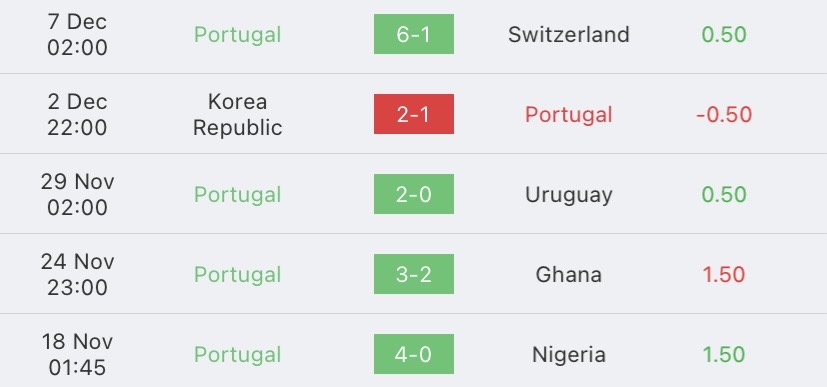827x387 pixels.
Task: Select Uruguay team name
Action: tap(569, 195)
